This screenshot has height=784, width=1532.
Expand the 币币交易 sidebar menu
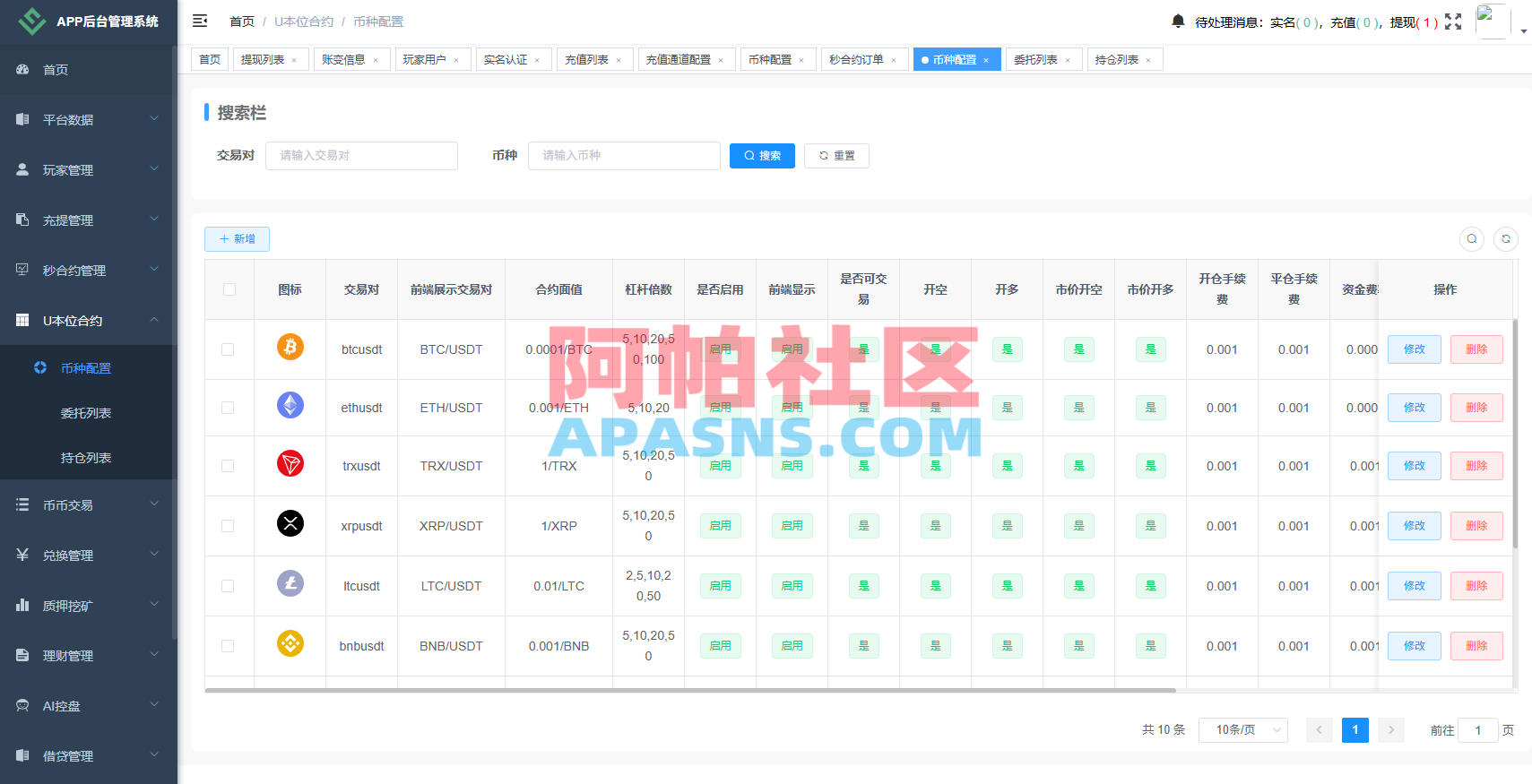coord(88,504)
